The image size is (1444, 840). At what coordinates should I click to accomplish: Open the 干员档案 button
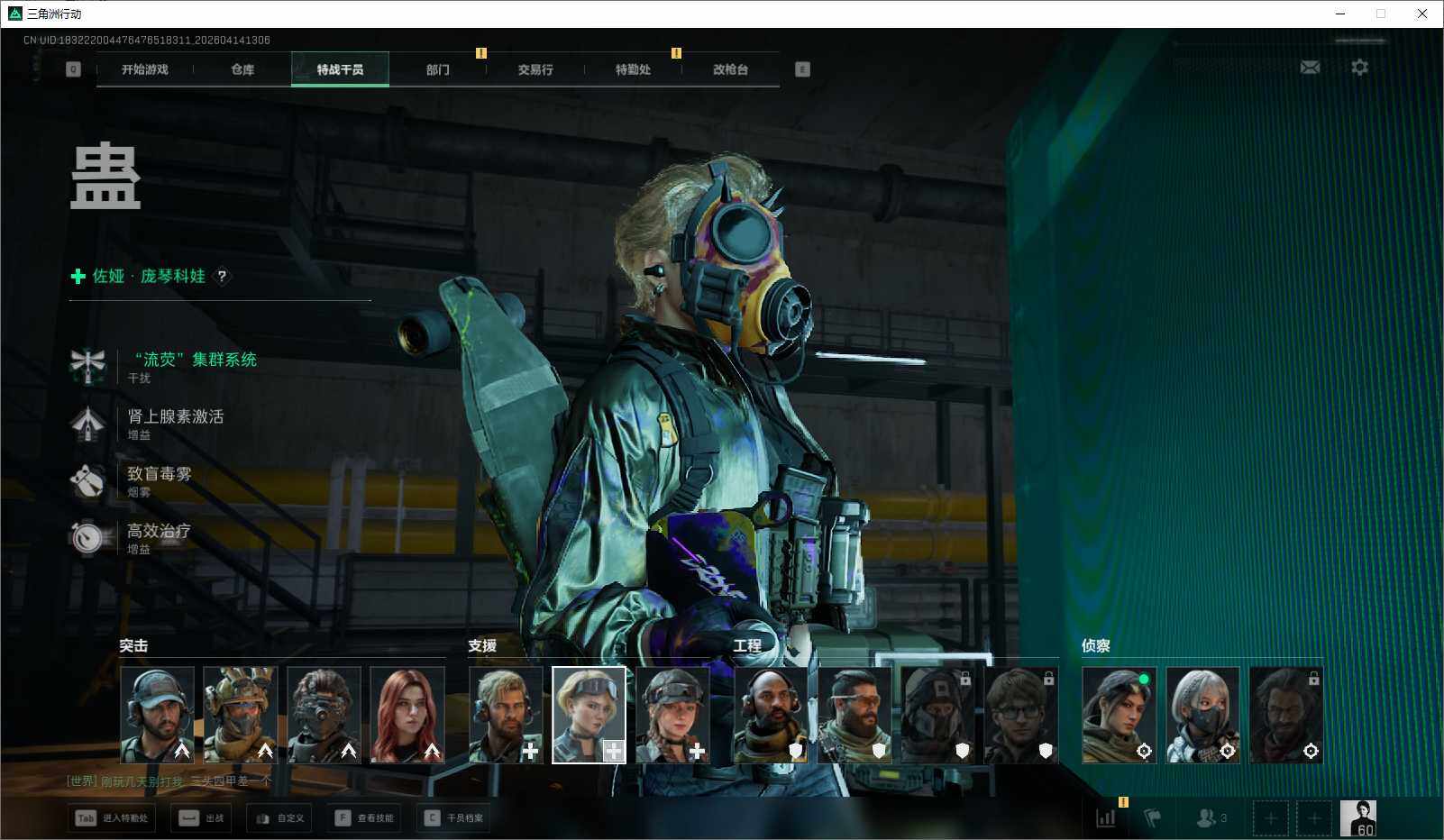(x=453, y=817)
